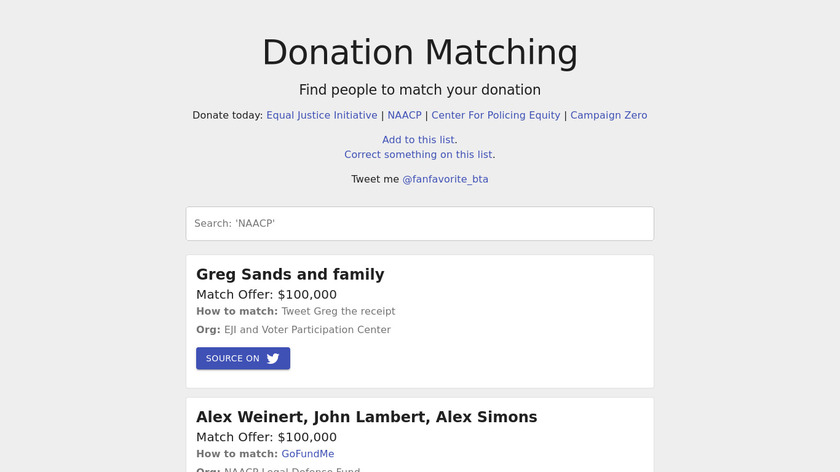The height and width of the screenshot is (472, 840).
Task: Open Center For Policing Equity link
Action: pyautogui.click(x=496, y=115)
